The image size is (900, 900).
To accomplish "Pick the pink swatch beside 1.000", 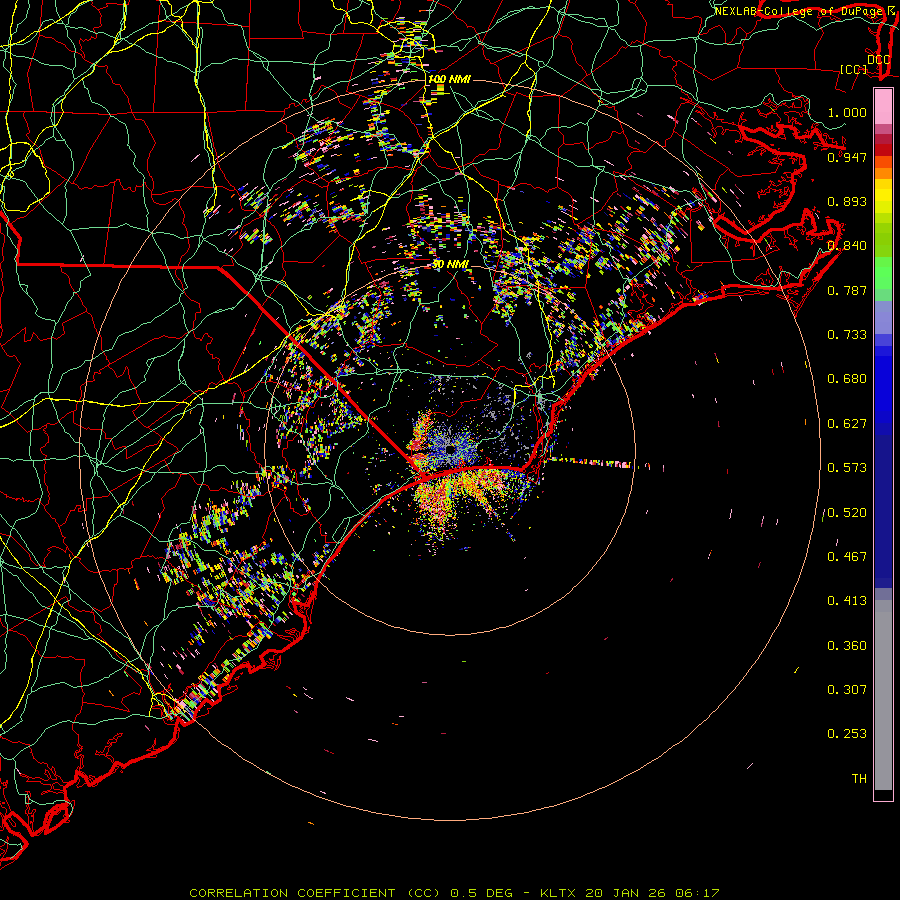I will (883, 107).
